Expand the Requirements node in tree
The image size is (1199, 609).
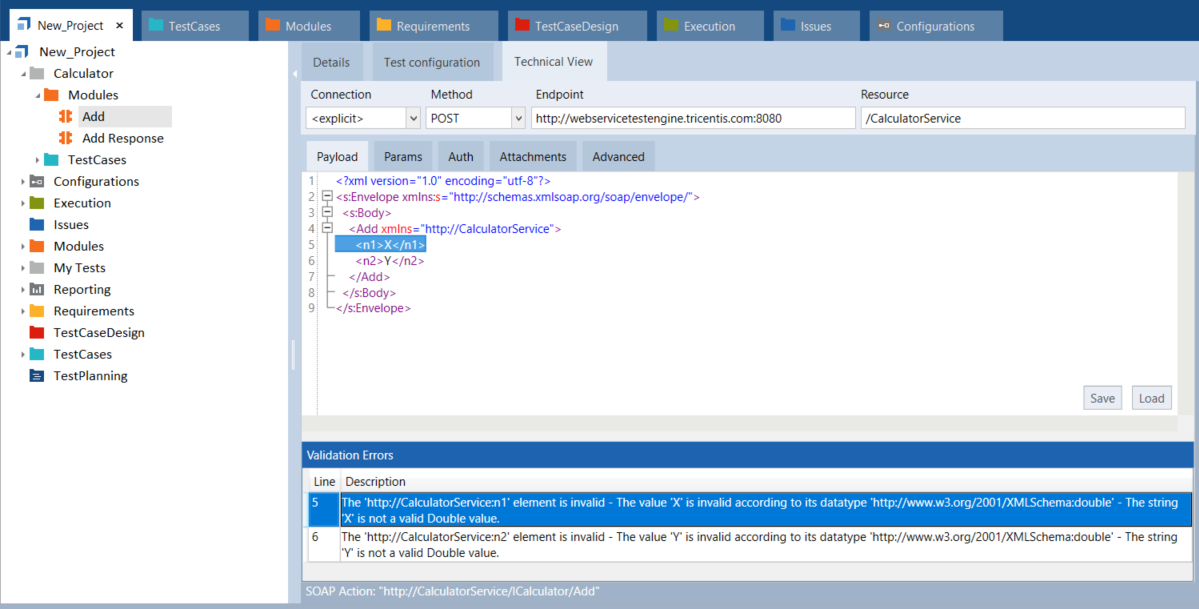pyautogui.click(x=24, y=311)
